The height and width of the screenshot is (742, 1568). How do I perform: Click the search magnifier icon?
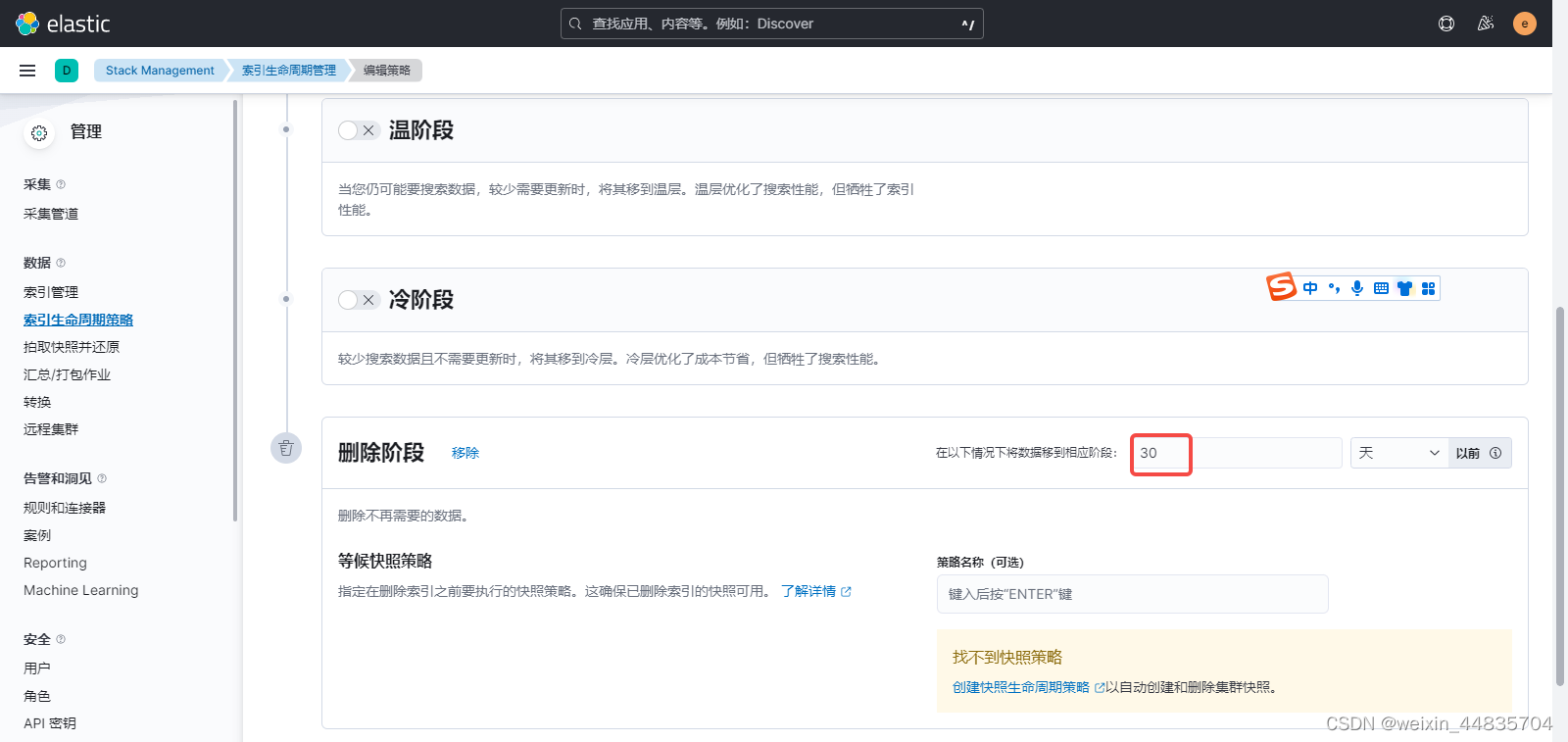575,24
